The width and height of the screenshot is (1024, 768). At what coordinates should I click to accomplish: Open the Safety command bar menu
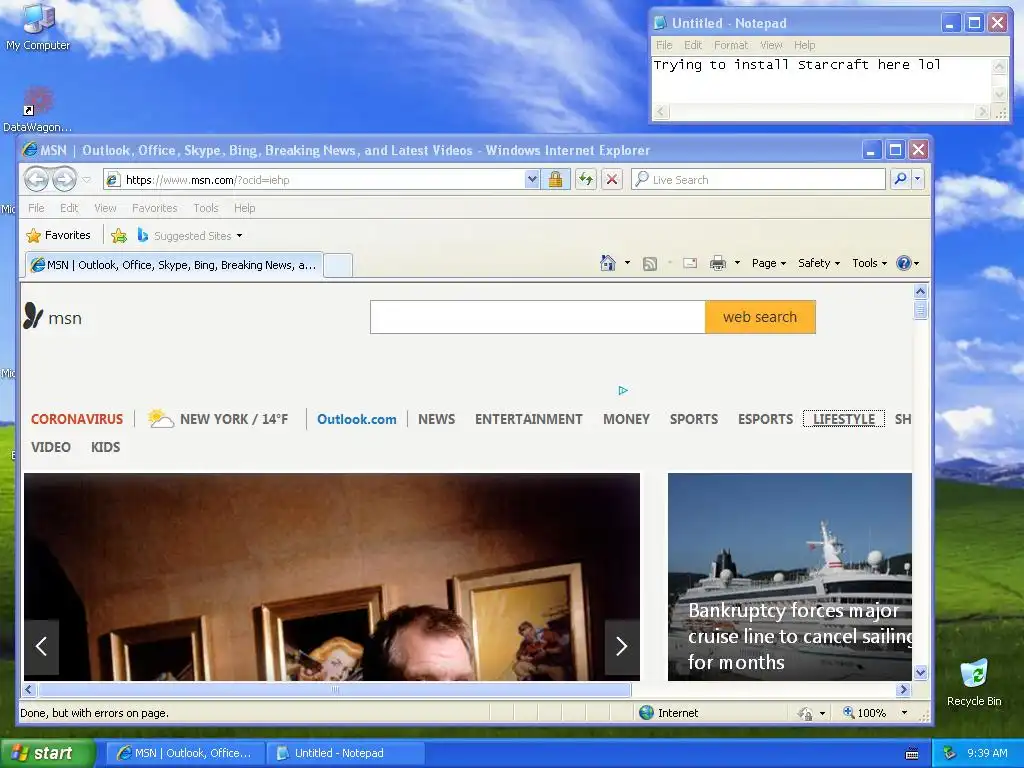[819, 263]
